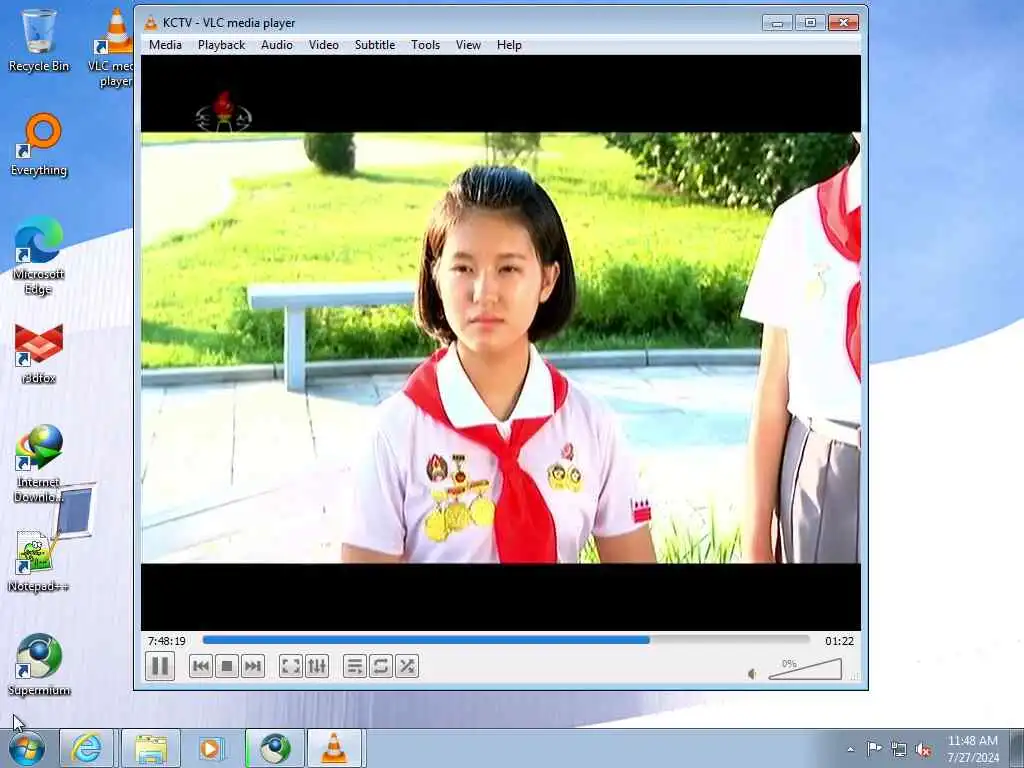Skip to next media in VLC
Screen dimensions: 1024x768
(x=253, y=667)
